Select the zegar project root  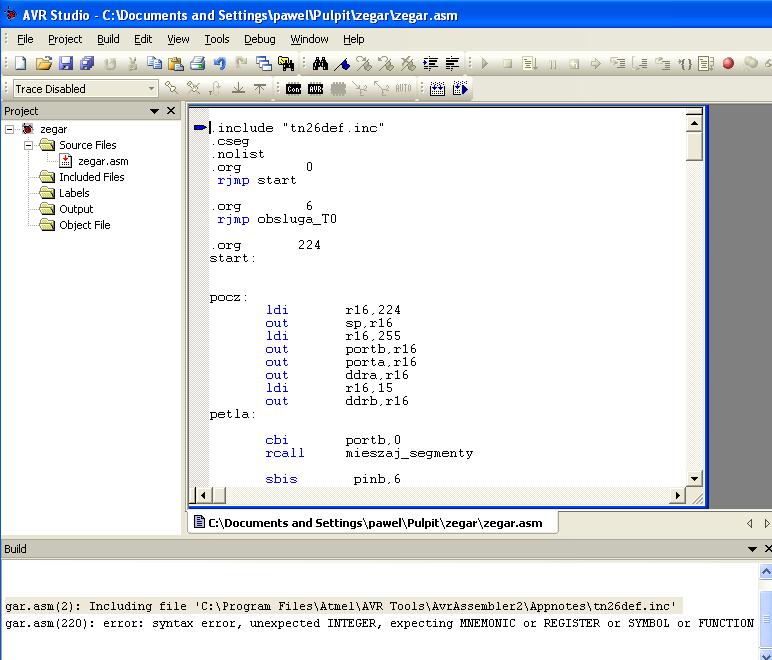(53, 129)
